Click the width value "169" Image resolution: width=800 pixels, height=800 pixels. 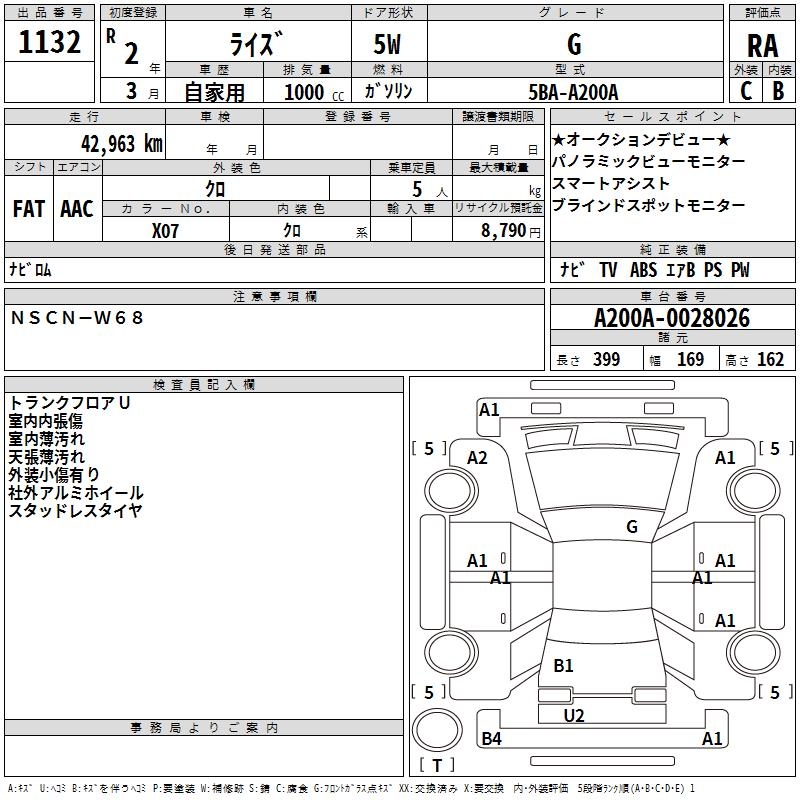pyautogui.click(x=690, y=359)
